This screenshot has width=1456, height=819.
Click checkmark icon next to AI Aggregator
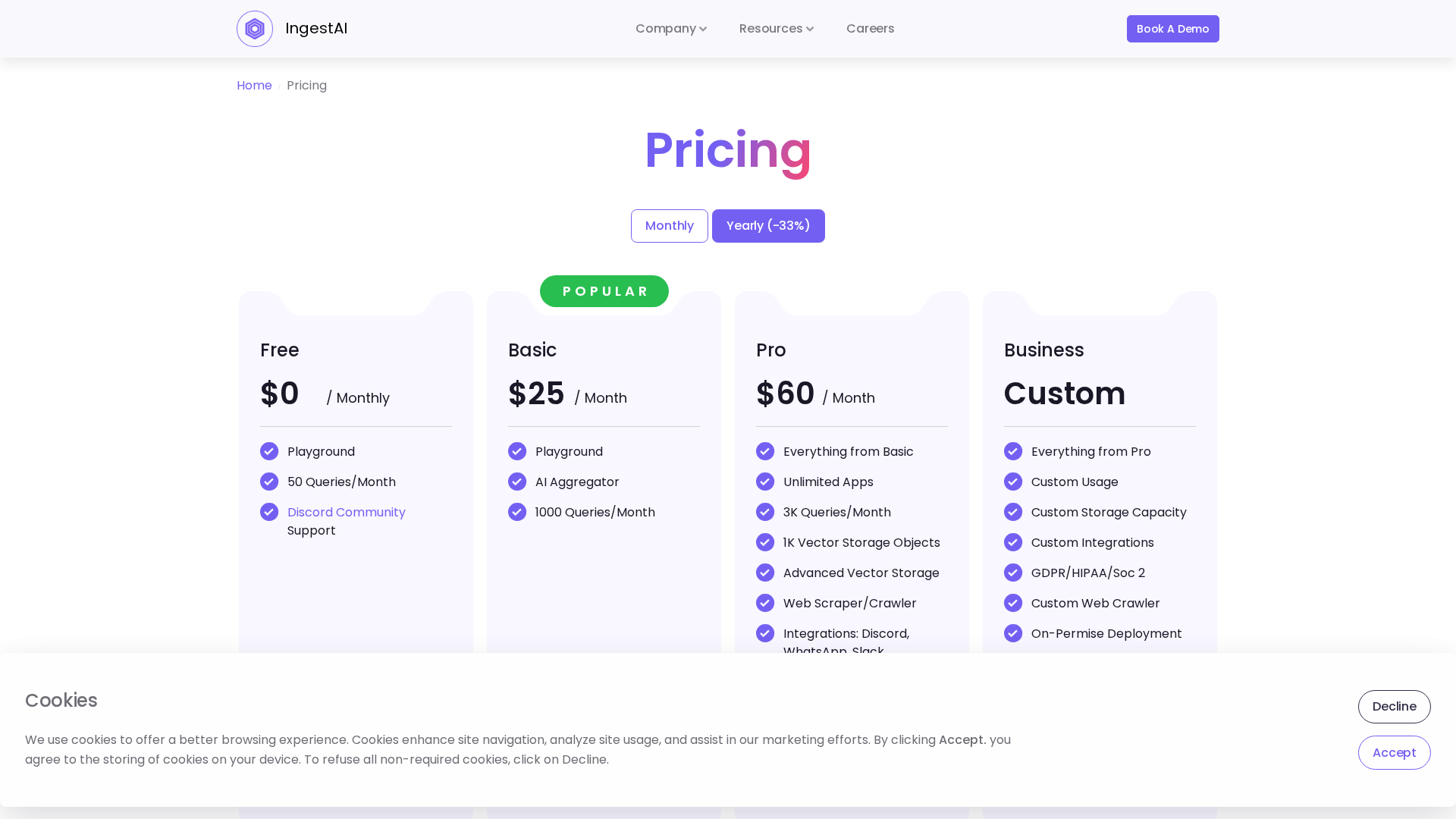click(x=517, y=482)
